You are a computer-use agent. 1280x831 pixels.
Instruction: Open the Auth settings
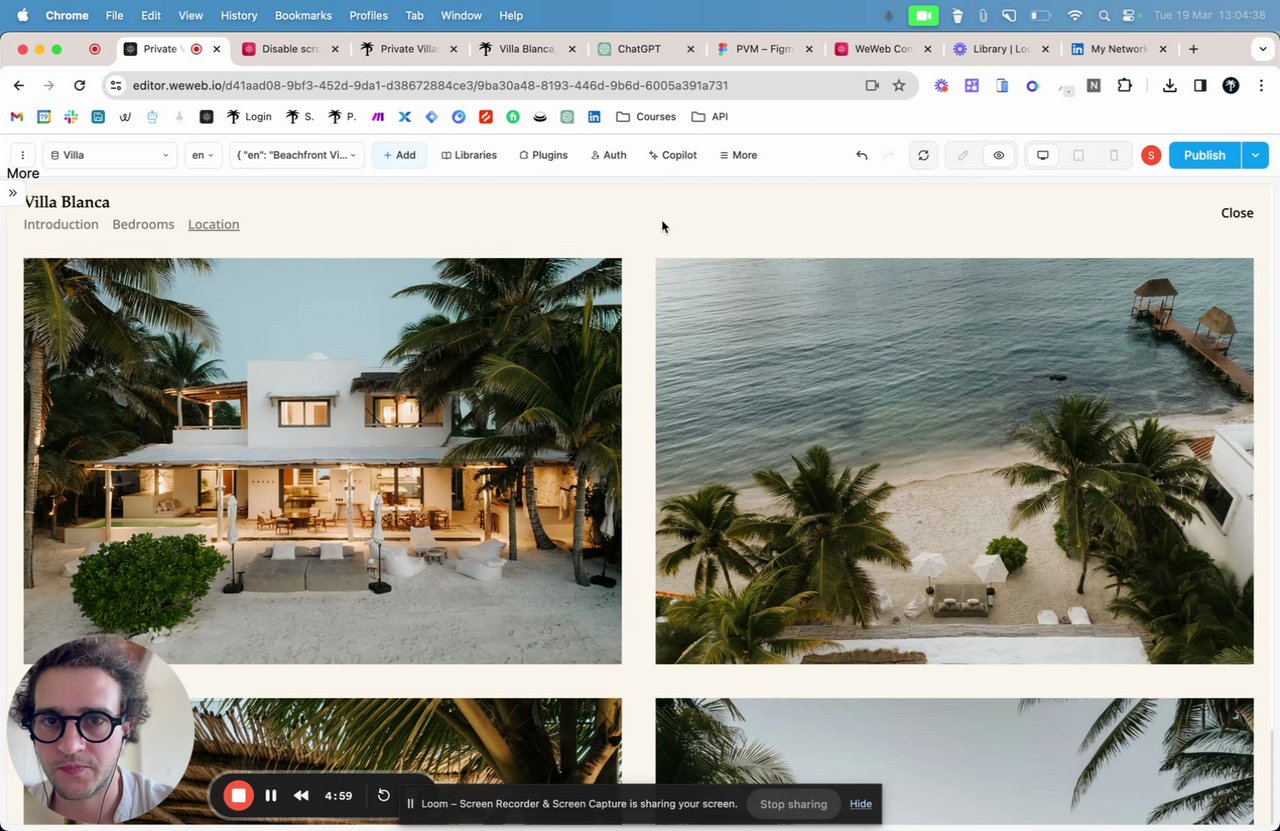(608, 155)
